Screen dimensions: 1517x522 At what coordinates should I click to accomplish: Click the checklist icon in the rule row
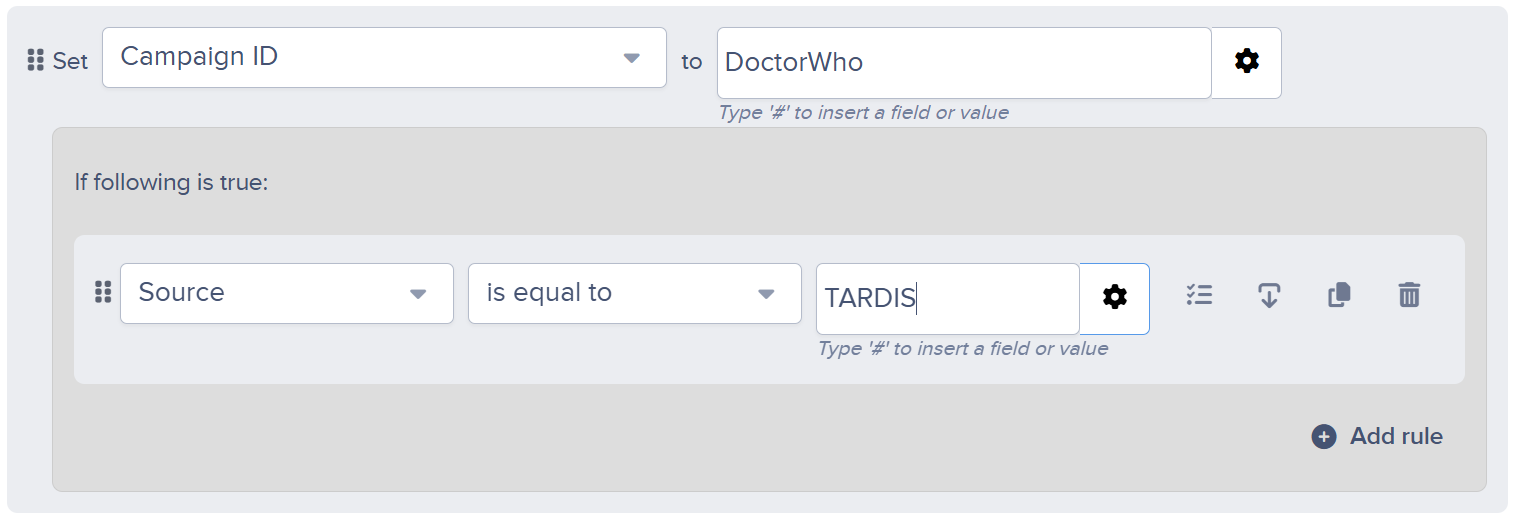coord(1199,295)
